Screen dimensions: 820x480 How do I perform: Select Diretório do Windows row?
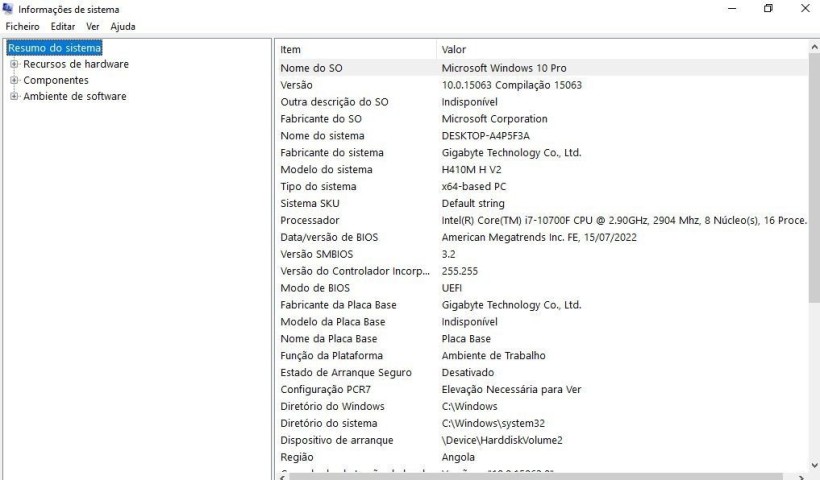pyautogui.click(x=542, y=406)
